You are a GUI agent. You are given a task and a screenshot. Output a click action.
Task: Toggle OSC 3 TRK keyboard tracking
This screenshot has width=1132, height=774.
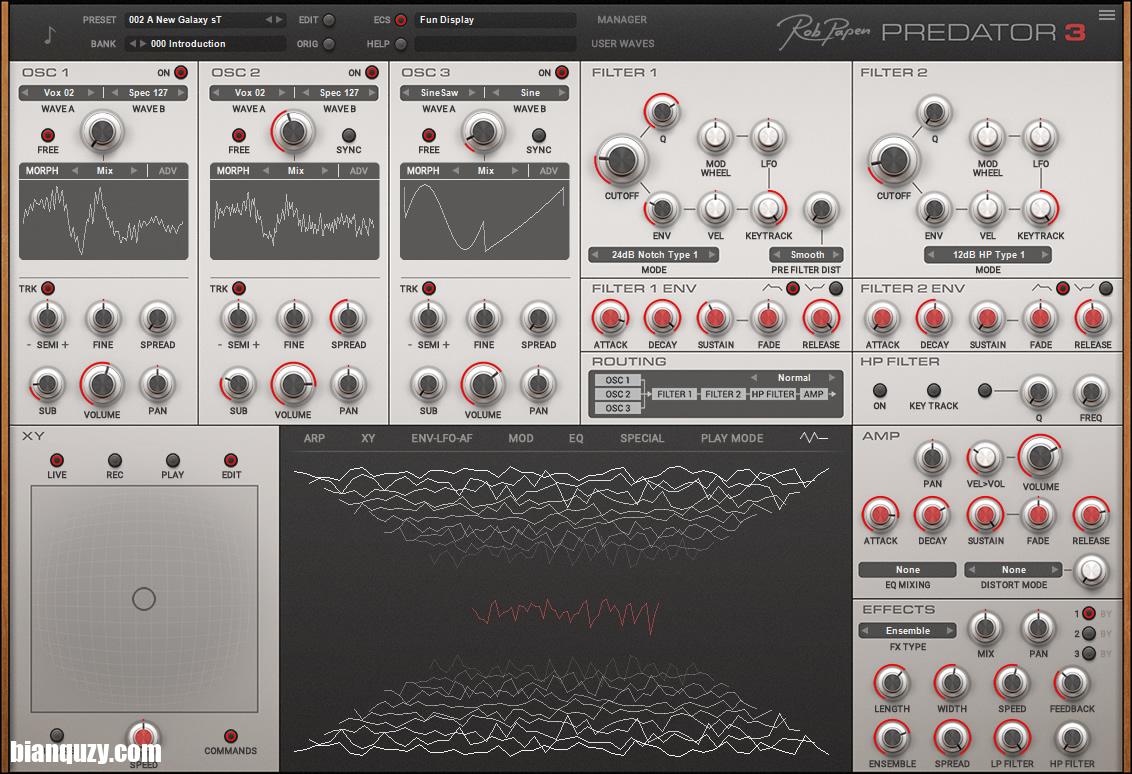pyautogui.click(x=429, y=288)
